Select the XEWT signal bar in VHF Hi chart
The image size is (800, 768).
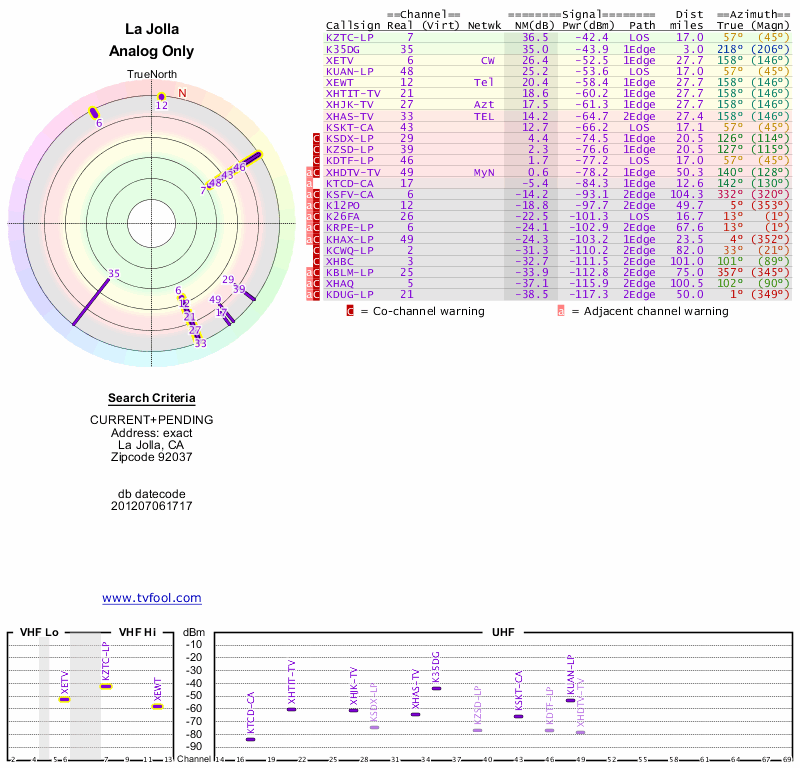click(157, 706)
